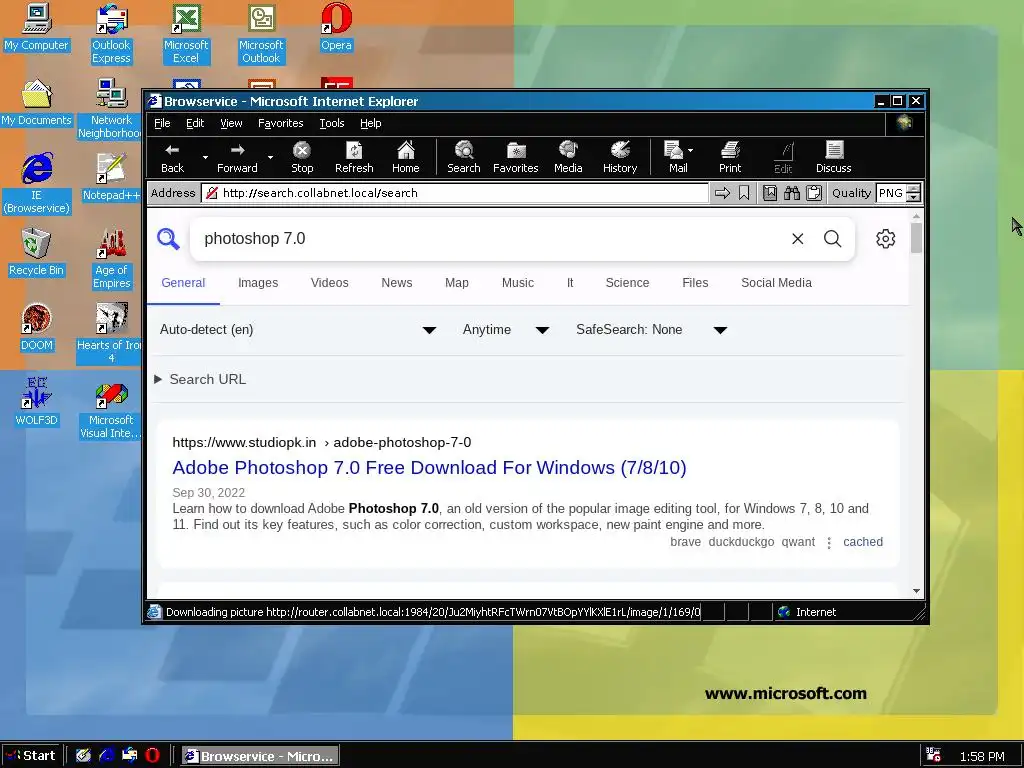Click the Opera quick launch taskbar icon
1024x768 pixels.
[x=152, y=755]
